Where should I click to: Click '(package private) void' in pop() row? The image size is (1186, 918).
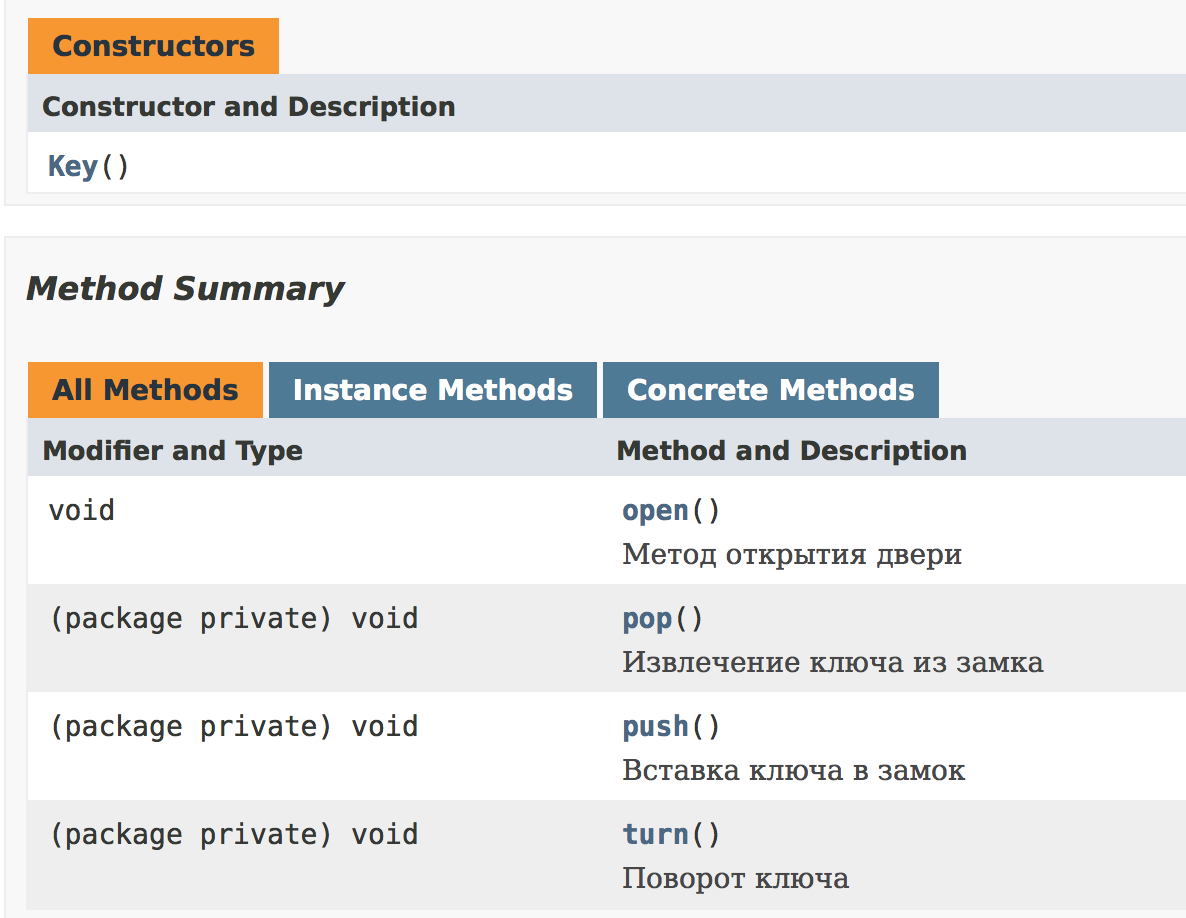coord(234,619)
